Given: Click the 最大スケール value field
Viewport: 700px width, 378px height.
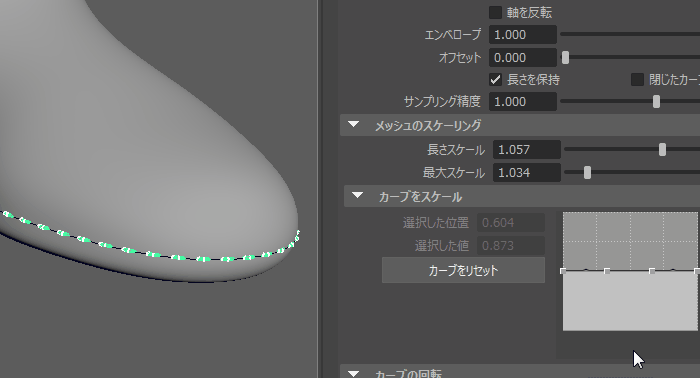Looking at the screenshot, I should pos(527,173).
